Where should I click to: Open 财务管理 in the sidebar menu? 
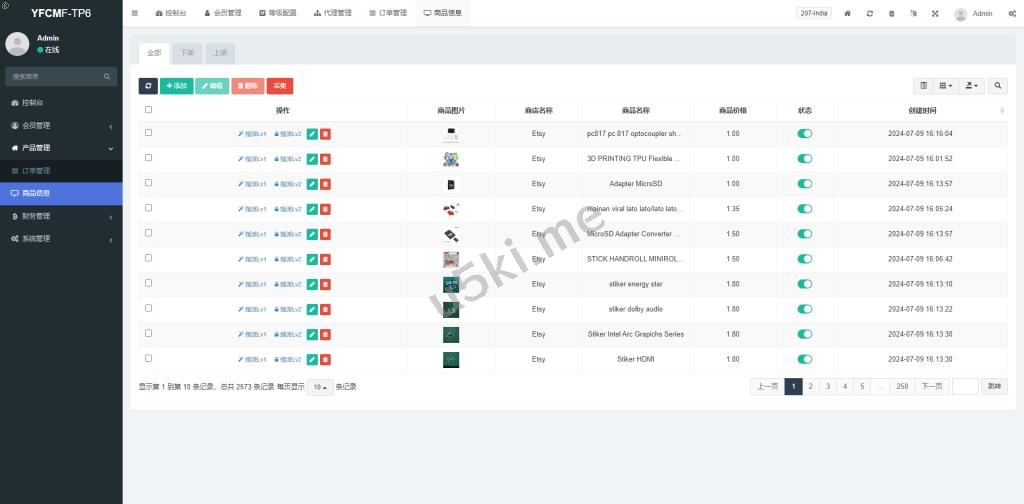coord(60,216)
